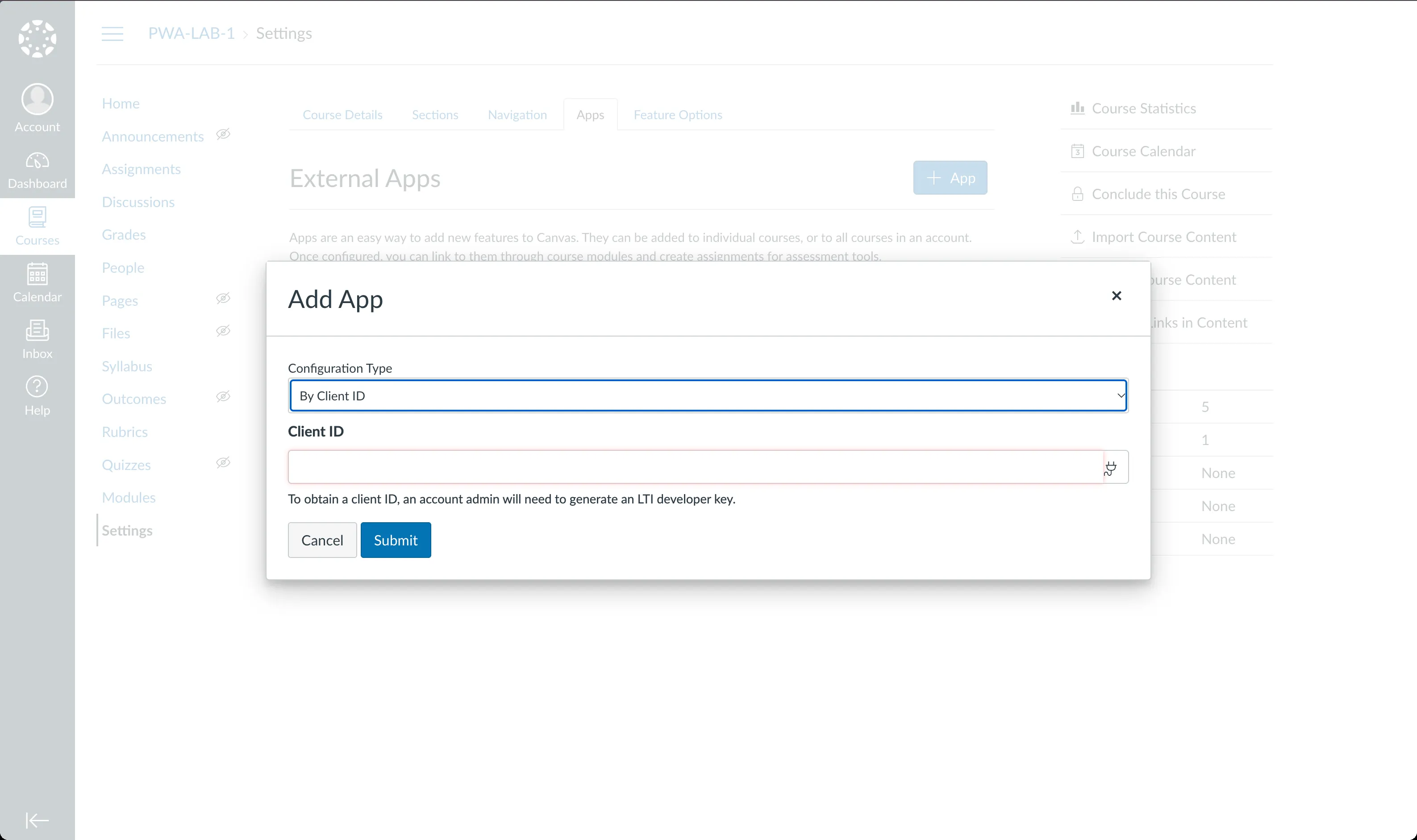This screenshot has height=840, width=1417.
Task: Open Help in global navigation
Action: pyautogui.click(x=38, y=396)
